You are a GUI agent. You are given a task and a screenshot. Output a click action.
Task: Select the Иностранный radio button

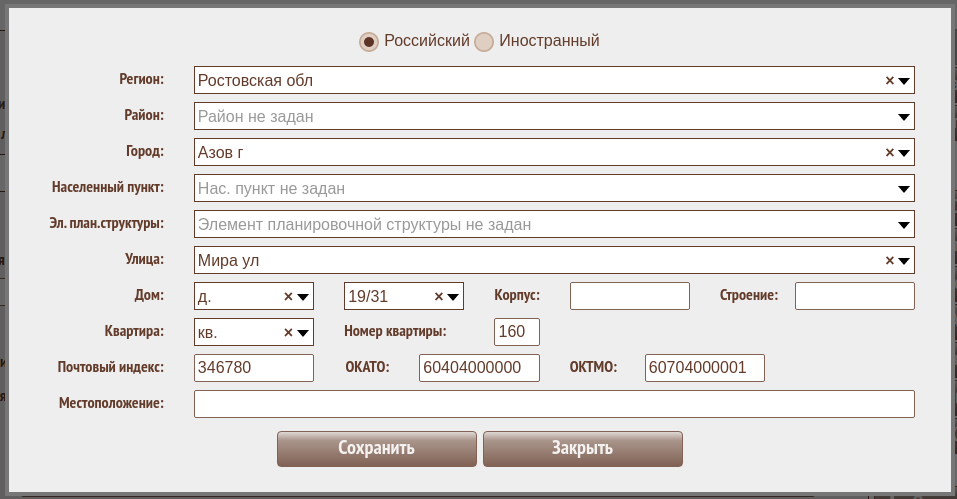point(484,42)
